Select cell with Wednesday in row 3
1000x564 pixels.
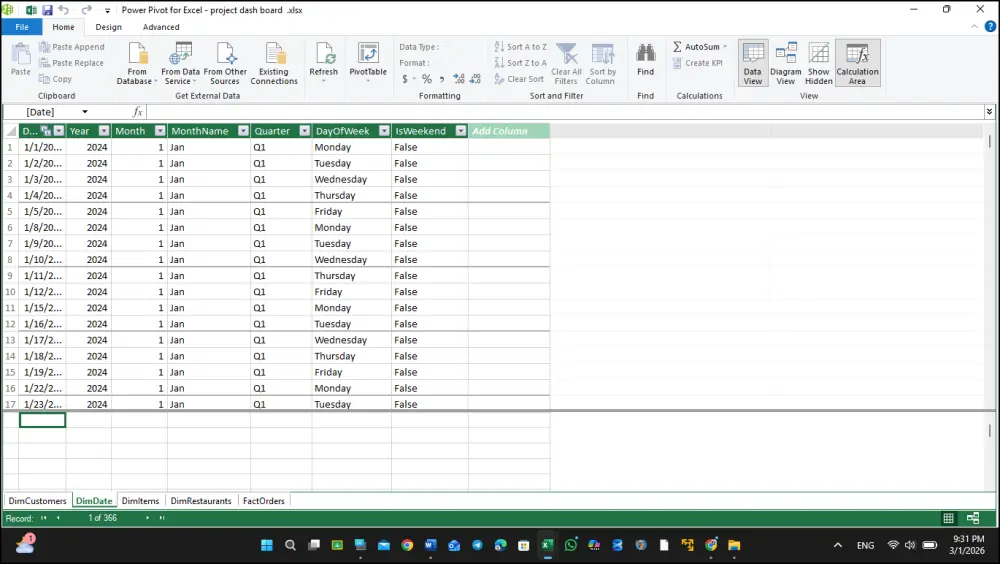352,179
